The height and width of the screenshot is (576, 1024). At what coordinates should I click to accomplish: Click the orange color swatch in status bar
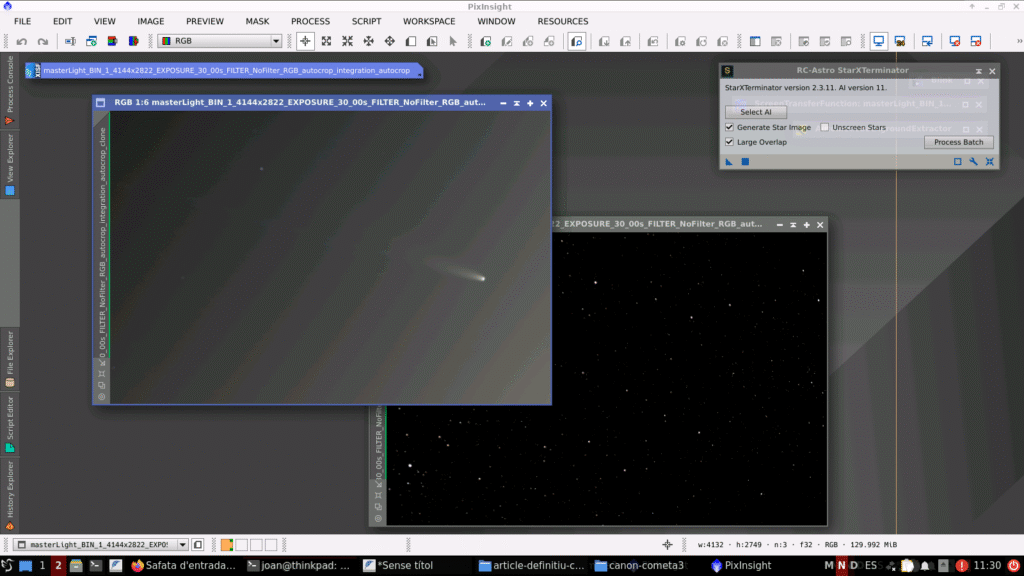point(227,545)
